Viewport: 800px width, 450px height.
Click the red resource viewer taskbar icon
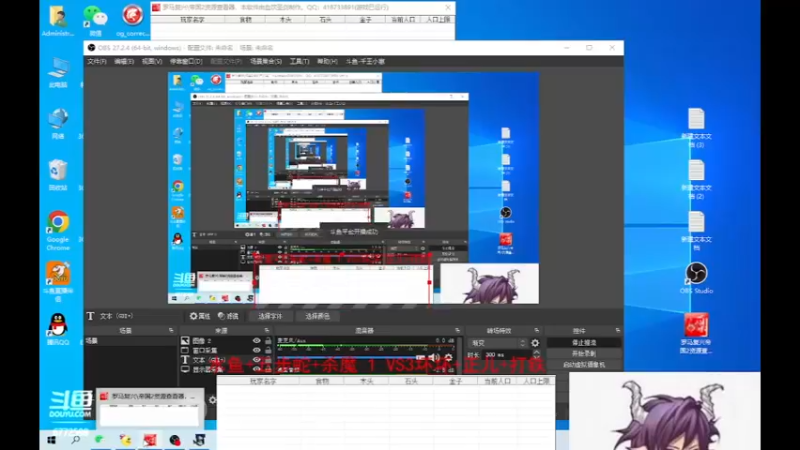point(150,440)
